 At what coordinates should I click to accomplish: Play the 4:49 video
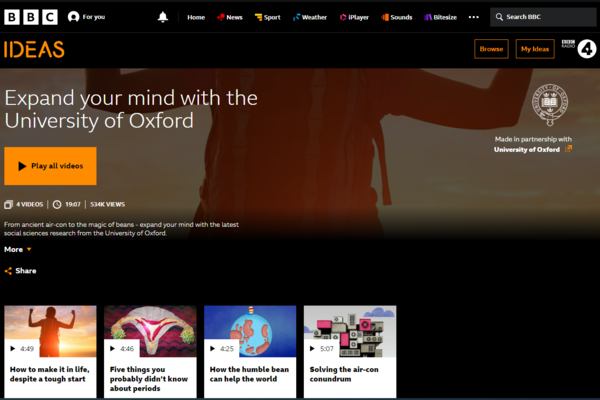22,349
